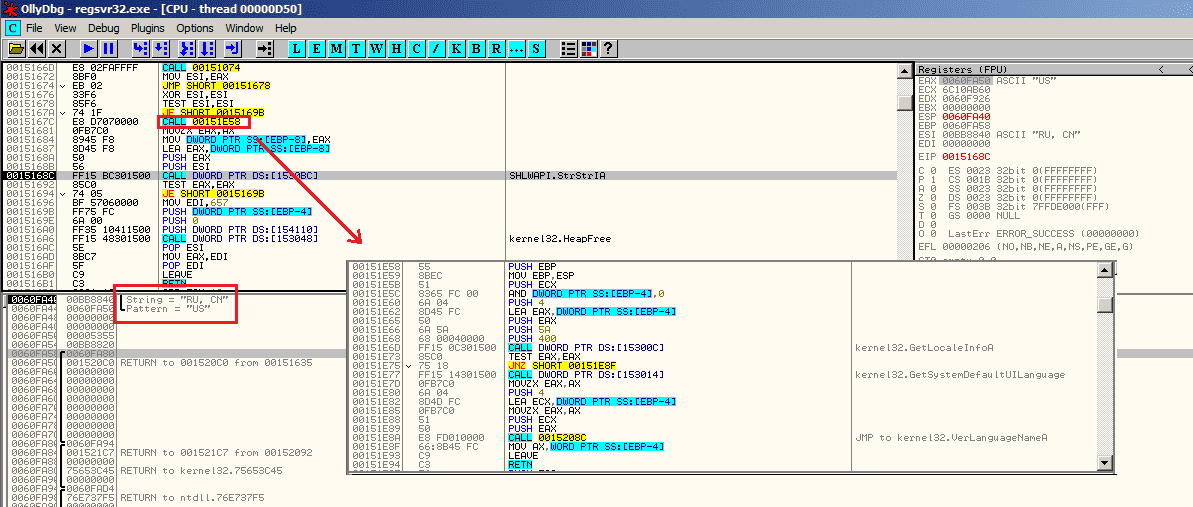Show Patches window with slash button

click(x=436, y=49)
